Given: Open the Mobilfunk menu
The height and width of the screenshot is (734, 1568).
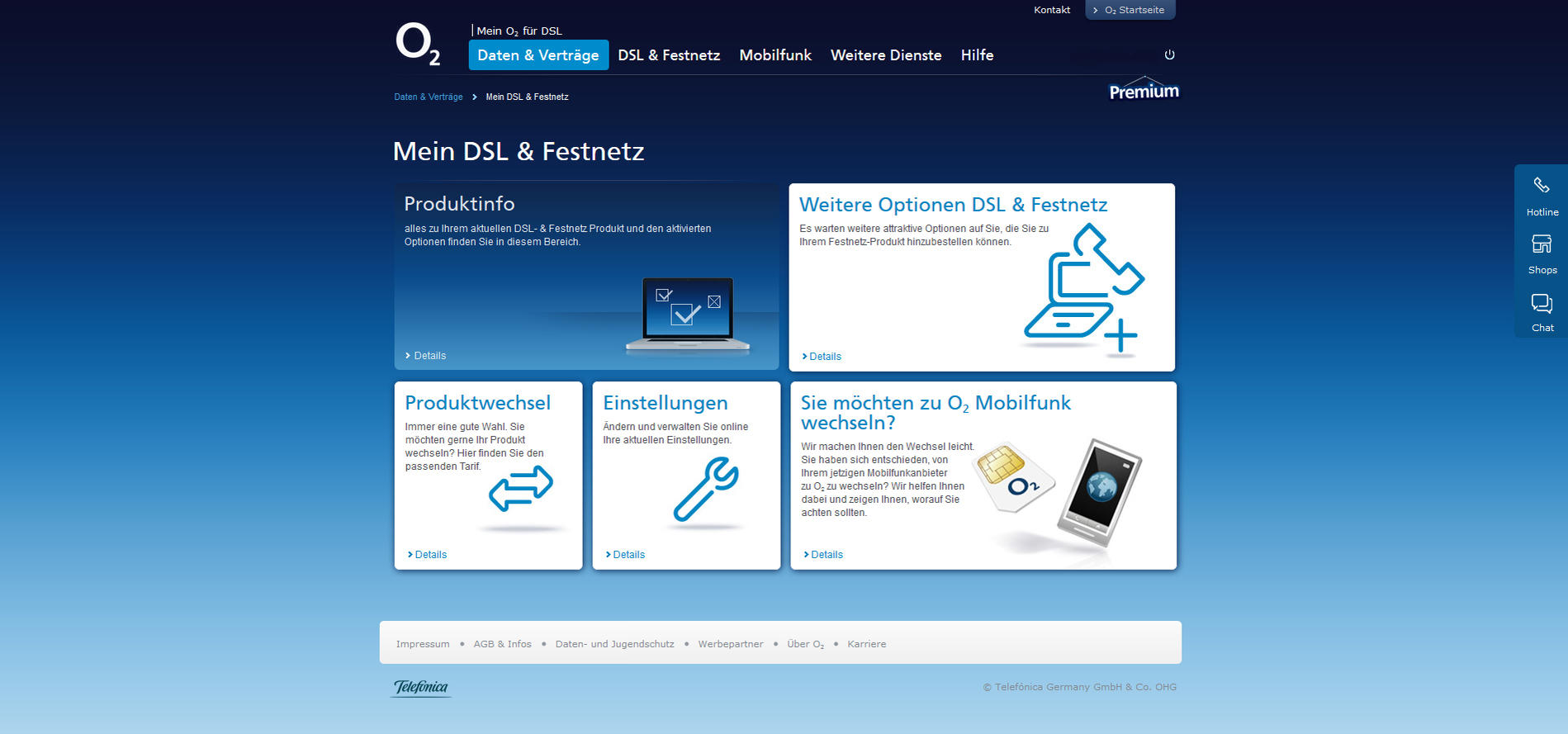Looking at the screenshot, I should point(775,55).
